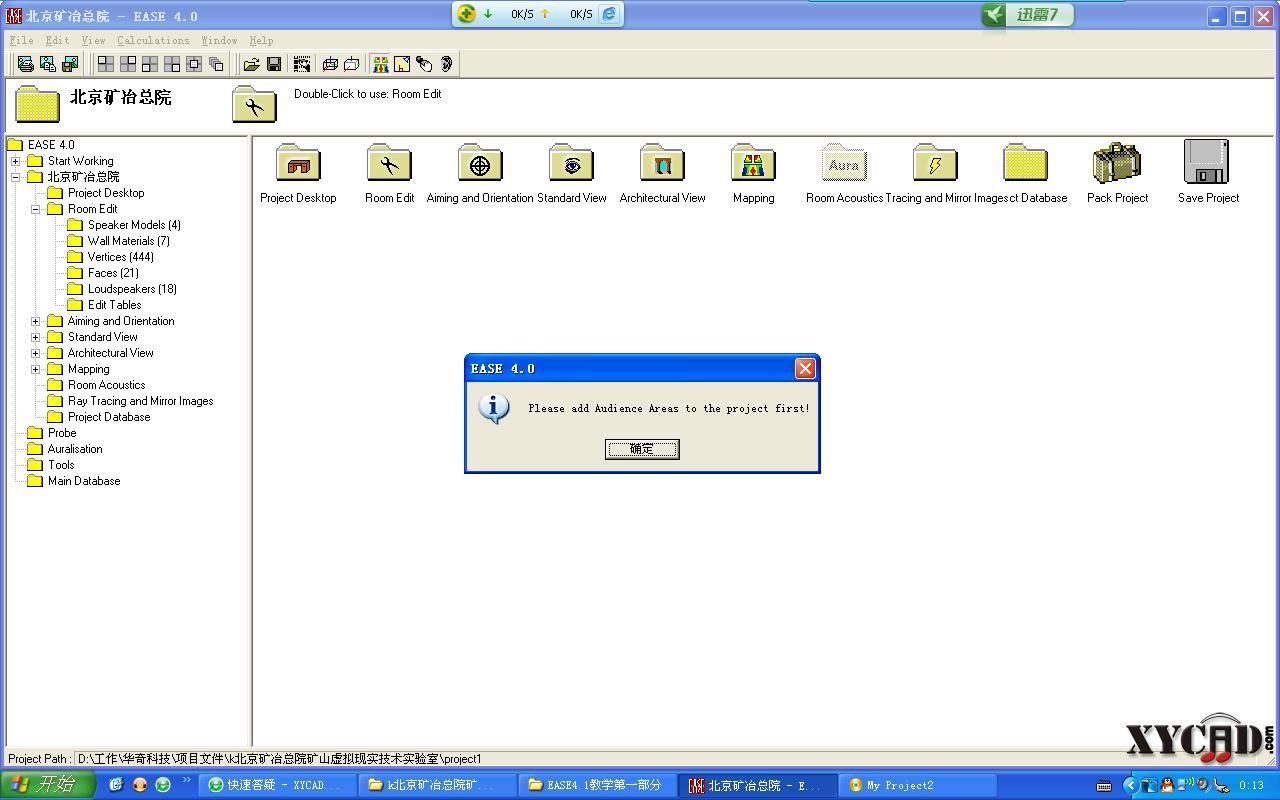Image resolution: width=1280 pixels, height=800 pixels.
Task: Select Wall Materials (7) in tree
Action: tap(129, 241)
